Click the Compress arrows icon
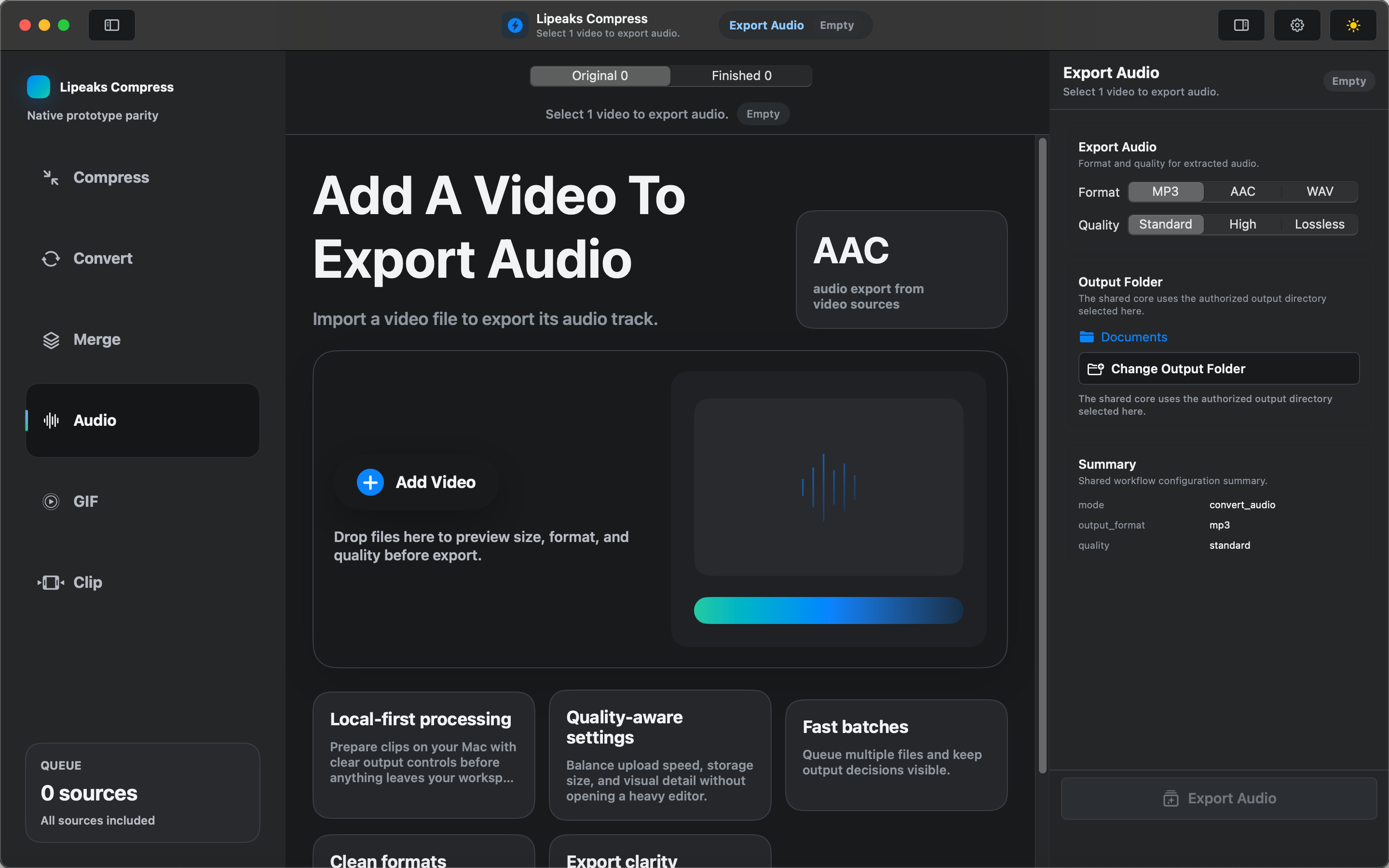The height and width of the screenshot is (868, 1389). 51,177
